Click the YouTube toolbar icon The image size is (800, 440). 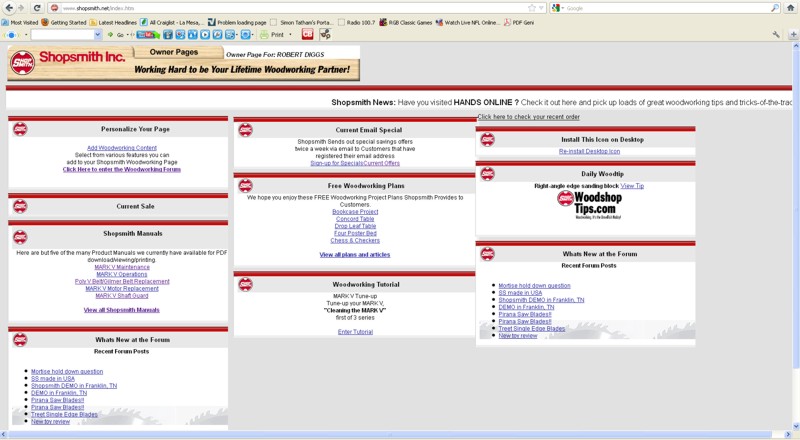148,35
